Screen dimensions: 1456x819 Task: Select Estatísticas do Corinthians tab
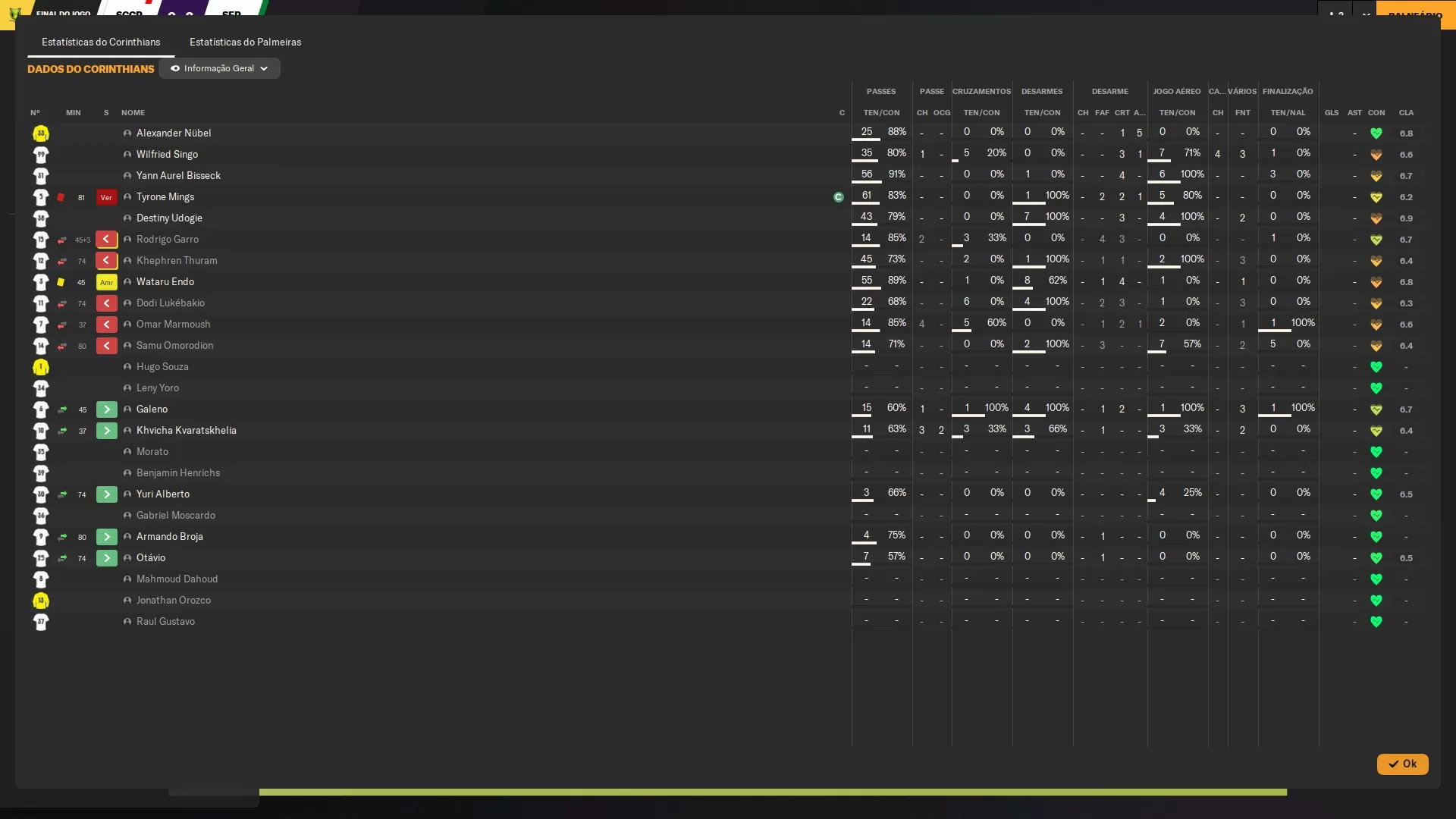point(101,42)
